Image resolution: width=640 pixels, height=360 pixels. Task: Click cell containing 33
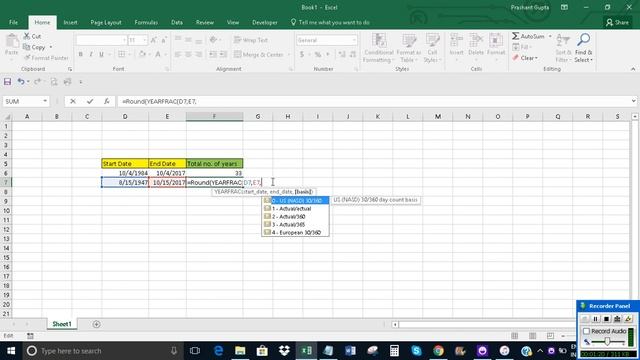click(x=214, y=173)
